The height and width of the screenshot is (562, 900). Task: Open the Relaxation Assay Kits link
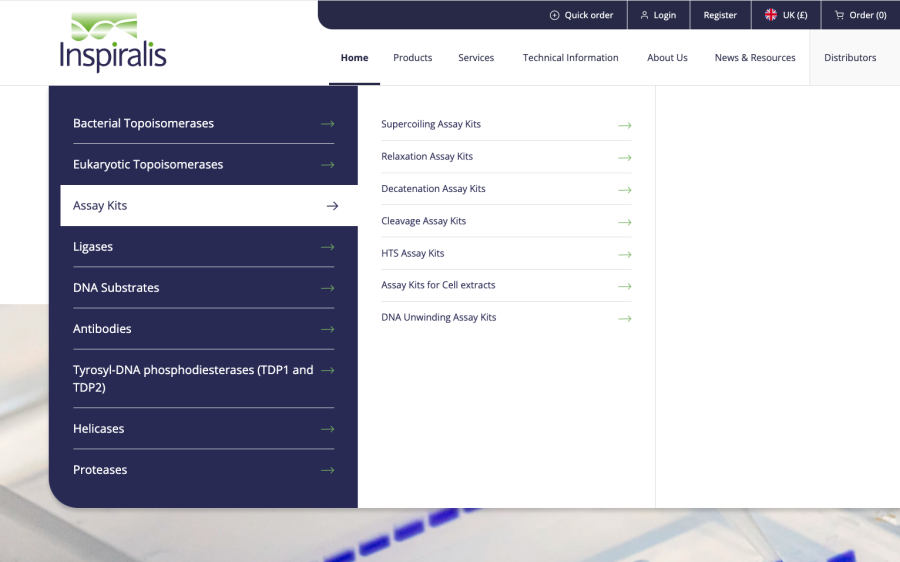coord(427,157)
